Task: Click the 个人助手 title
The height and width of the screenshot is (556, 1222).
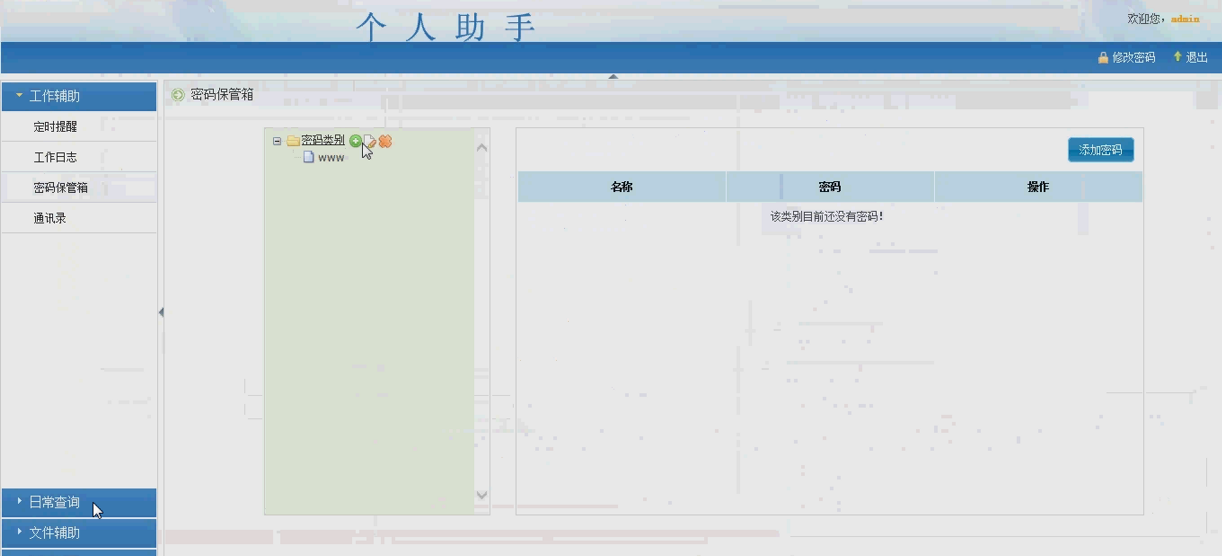Action: (446, 27)
